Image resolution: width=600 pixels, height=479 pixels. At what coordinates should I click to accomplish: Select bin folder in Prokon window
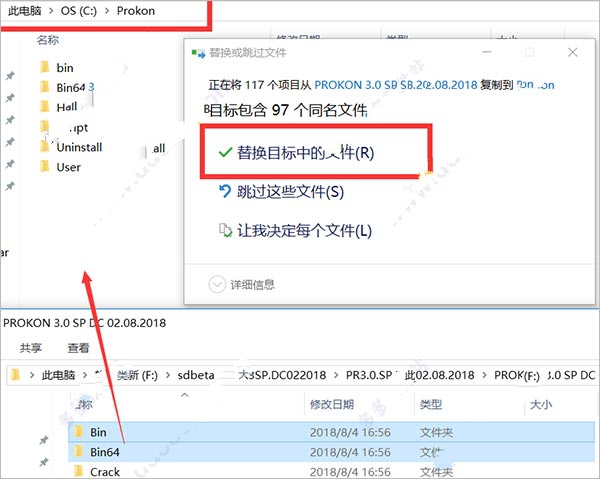pyautogui.click(x=65, y=68)
